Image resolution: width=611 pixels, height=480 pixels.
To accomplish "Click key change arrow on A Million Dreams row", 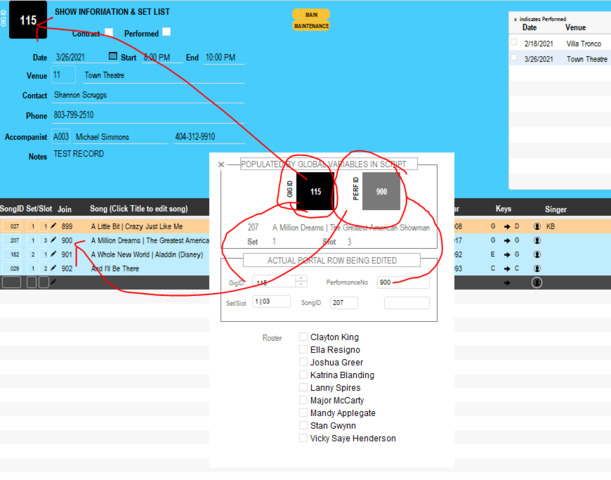I will click(x=506, y=241).
